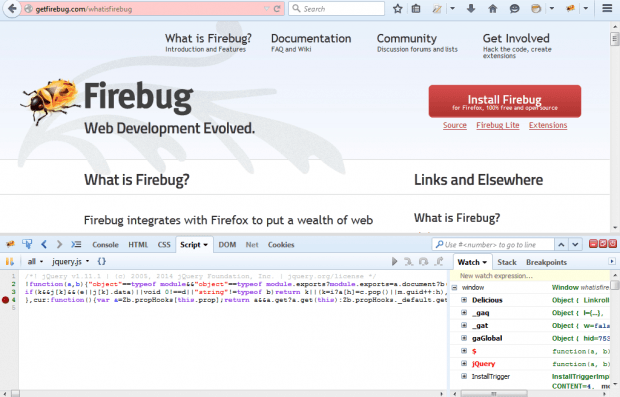Navigate forward in Firebug panel history
Image resolution: width=620 pixels, height=397 pixels.
[59, 244]
